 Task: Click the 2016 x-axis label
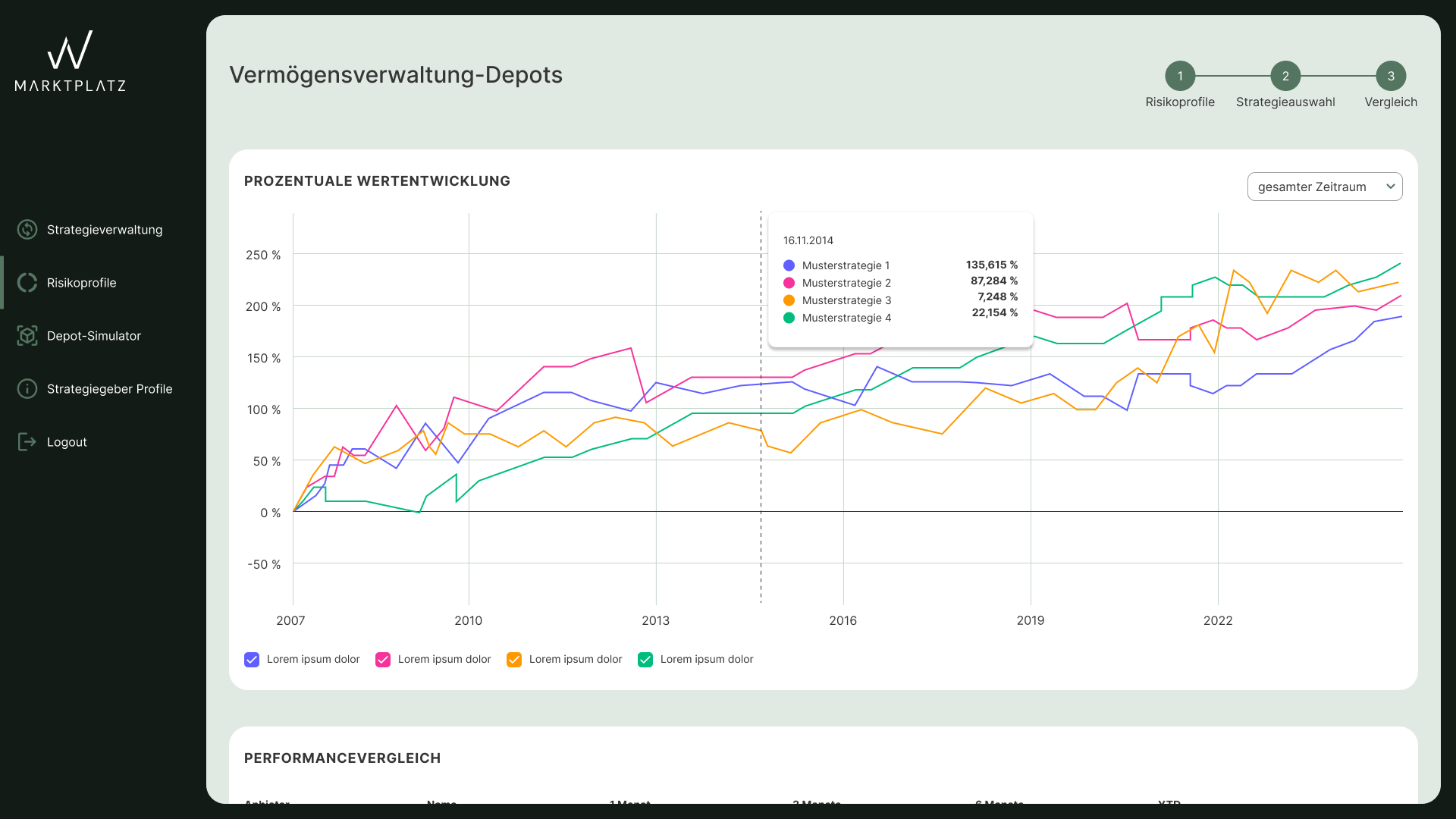(x=843, y=620)
